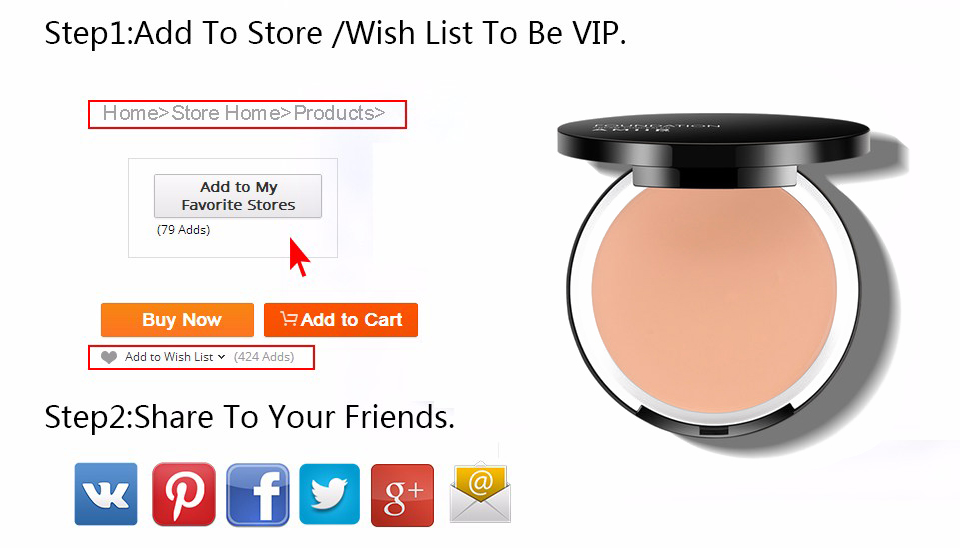Share via the Google Plus icon

(402, 495)
